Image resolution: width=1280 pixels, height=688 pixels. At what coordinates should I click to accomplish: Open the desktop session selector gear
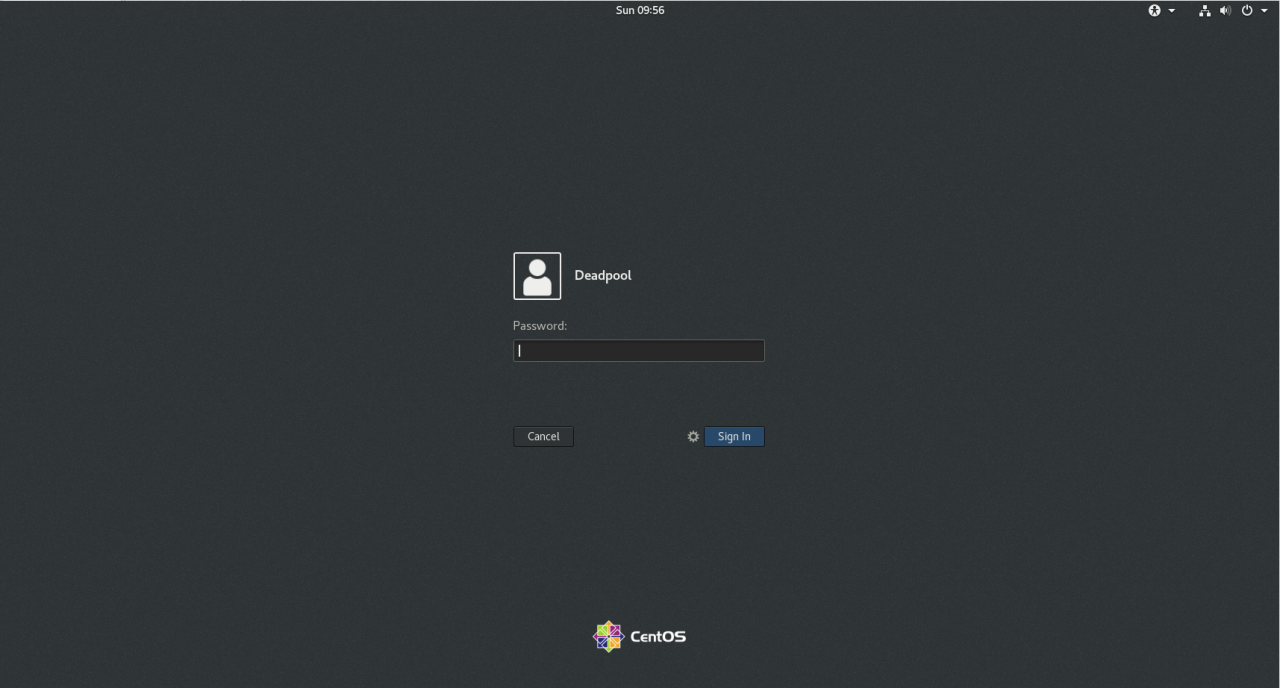click(693, 436)
